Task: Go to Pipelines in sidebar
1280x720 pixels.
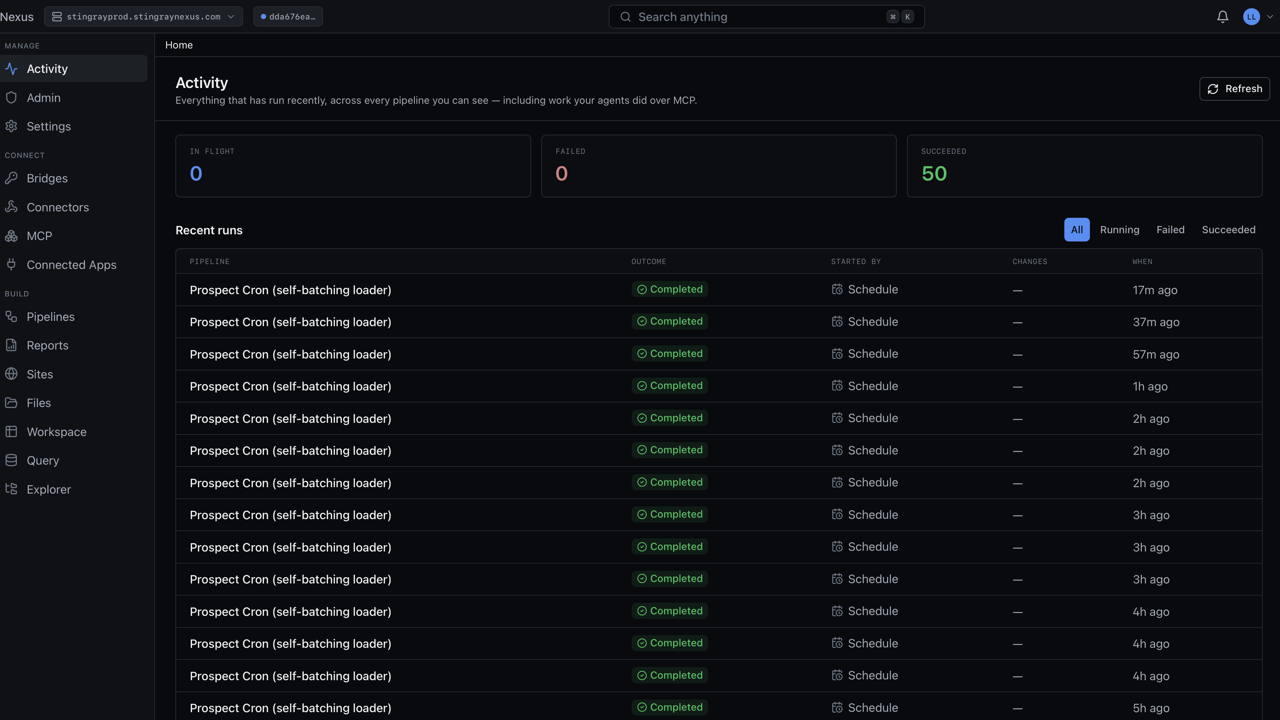Action: (x=74, y=317)
